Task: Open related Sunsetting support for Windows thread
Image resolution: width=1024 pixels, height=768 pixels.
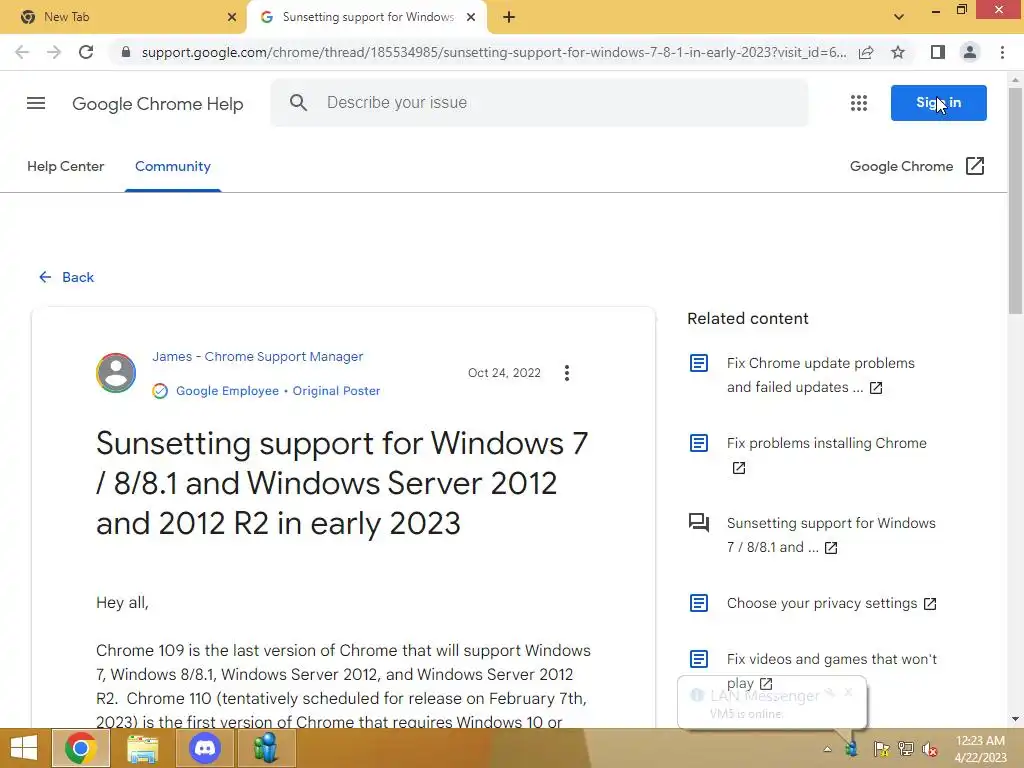Action: pos(831,535)
